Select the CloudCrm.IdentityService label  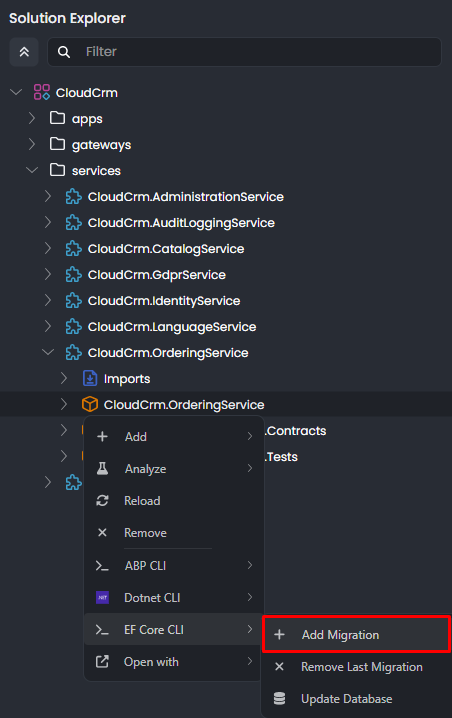pos(164,301)
